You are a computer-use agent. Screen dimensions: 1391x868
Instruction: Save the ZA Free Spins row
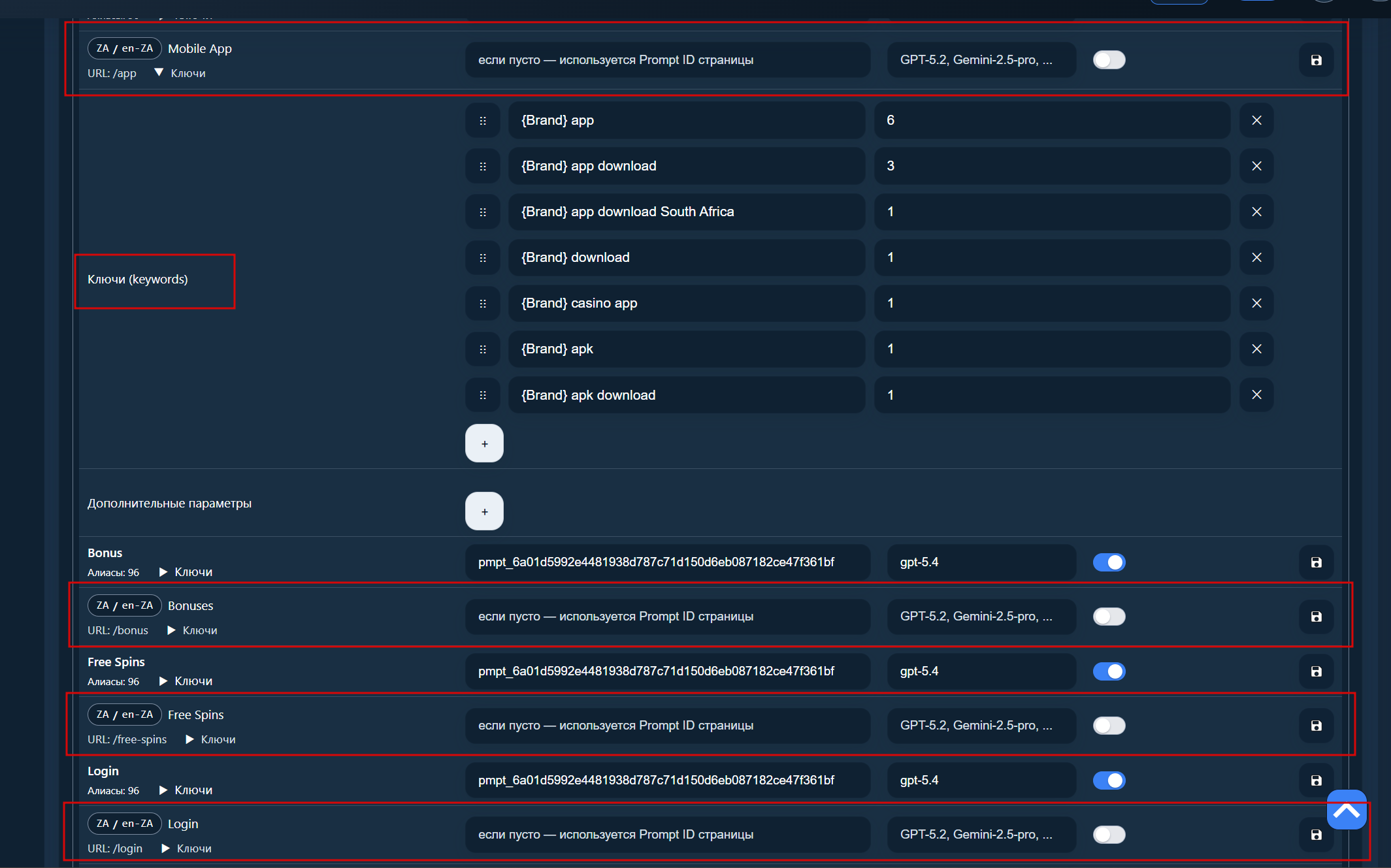1316,726
